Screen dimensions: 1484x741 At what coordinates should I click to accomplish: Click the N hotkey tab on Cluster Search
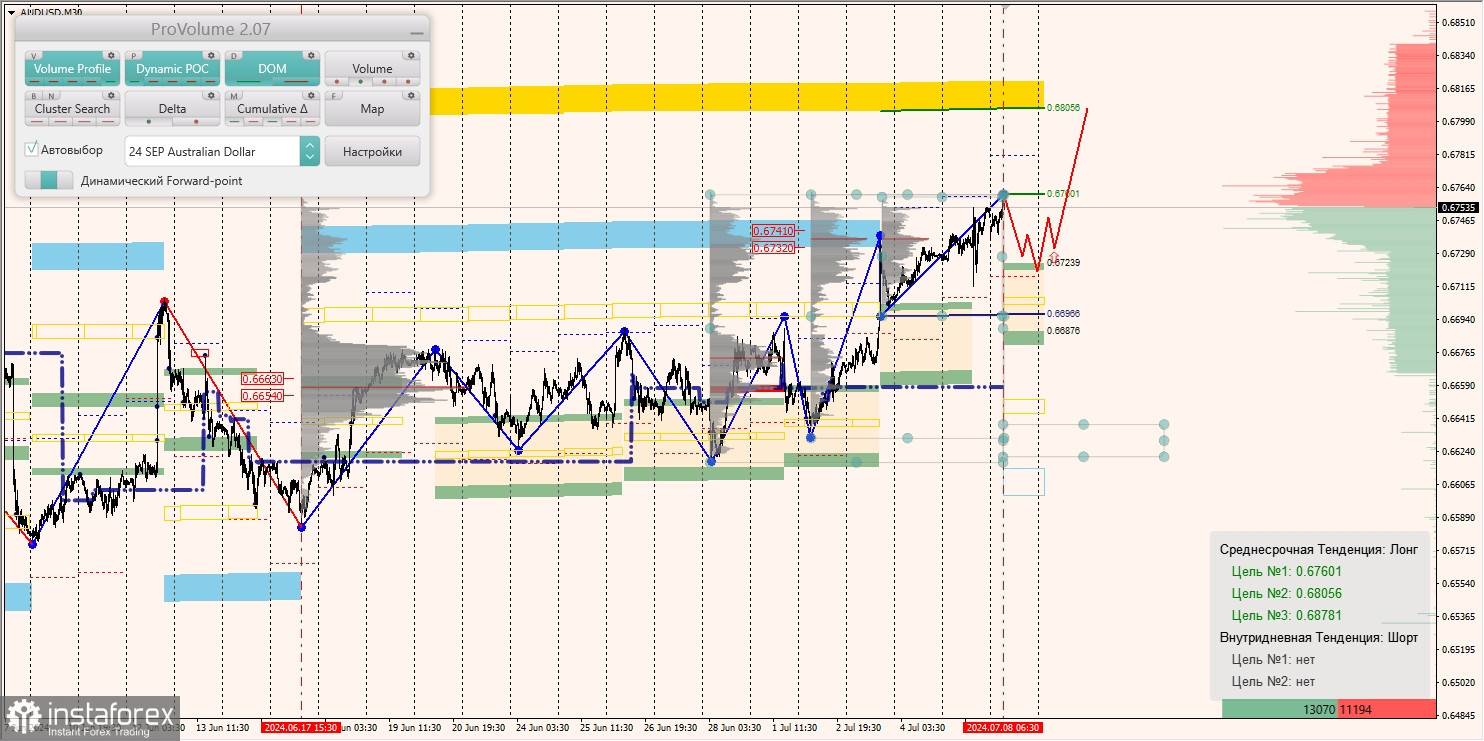tap(50, 95)
